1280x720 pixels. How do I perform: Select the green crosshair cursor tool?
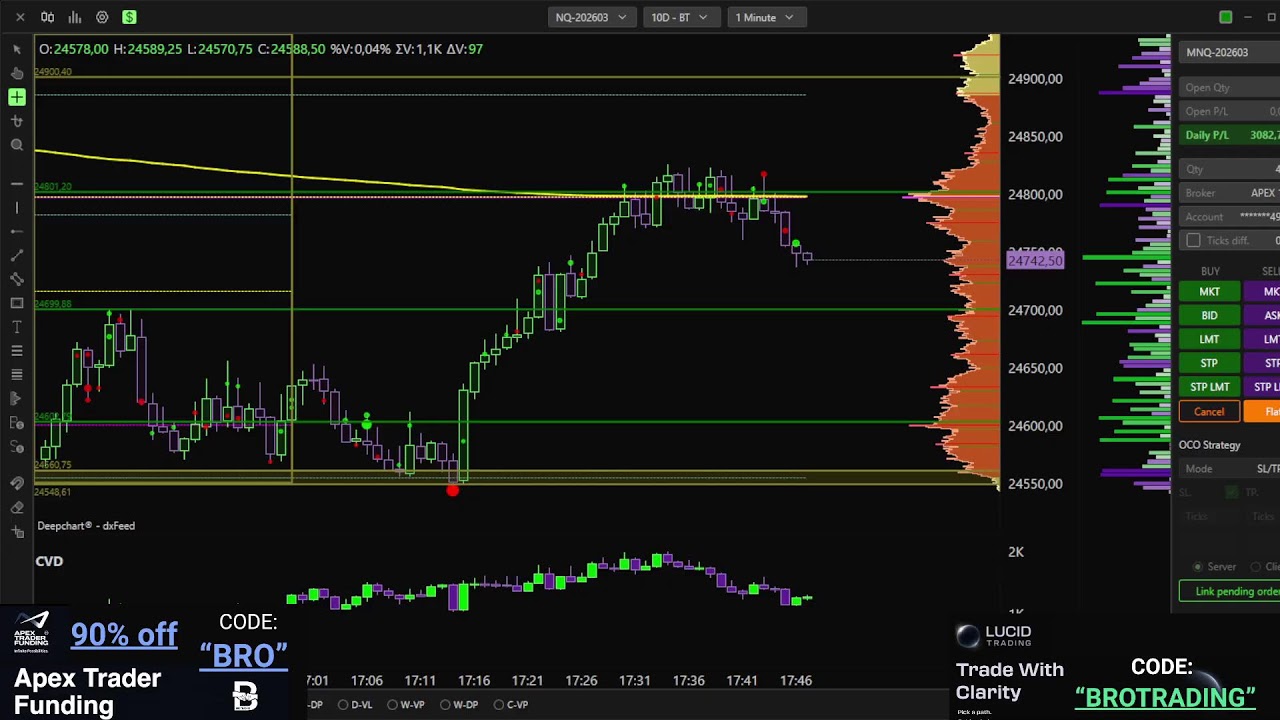point(17,97)
